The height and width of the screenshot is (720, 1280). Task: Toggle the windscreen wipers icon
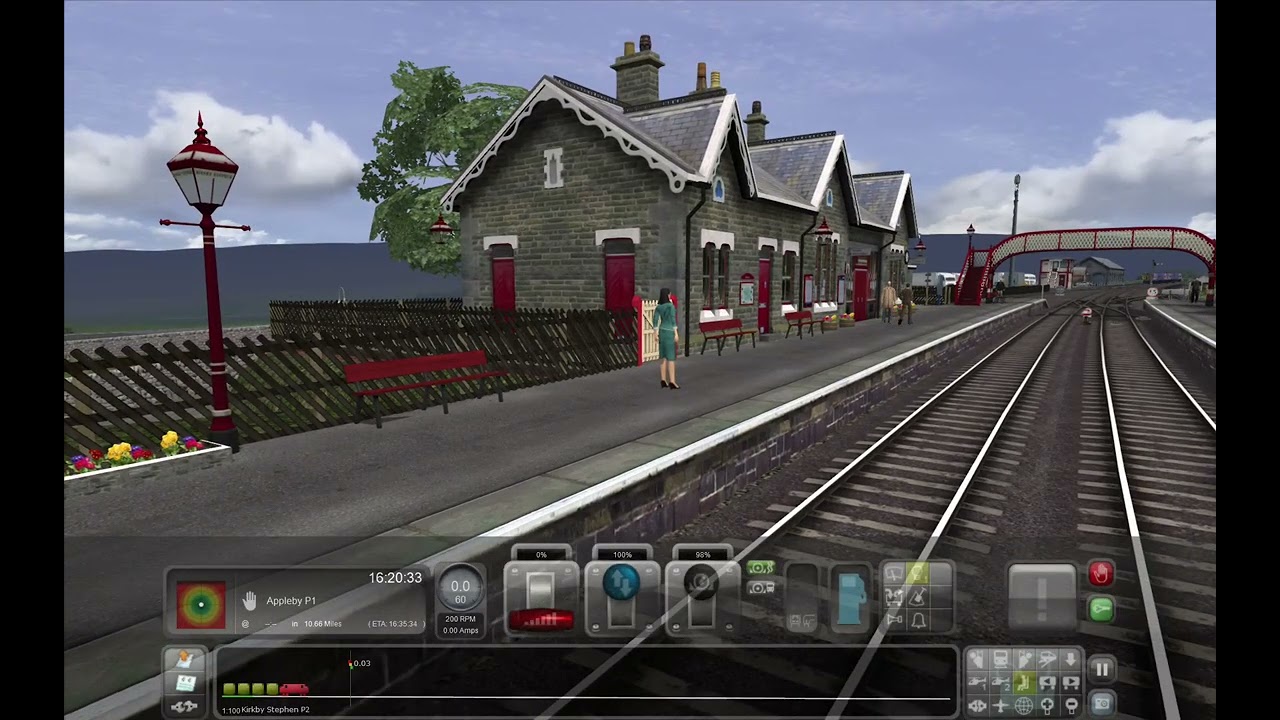[894, 572]
